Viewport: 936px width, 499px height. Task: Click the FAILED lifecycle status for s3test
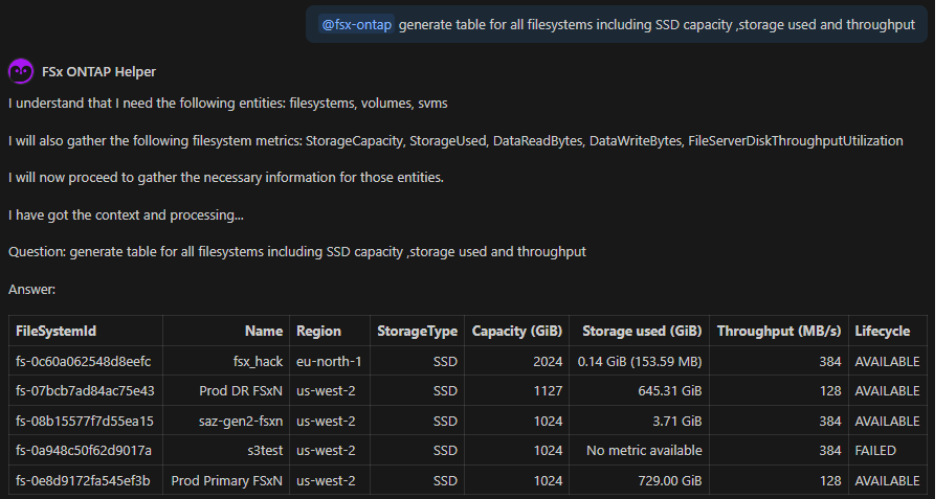[x=875, y=451]
